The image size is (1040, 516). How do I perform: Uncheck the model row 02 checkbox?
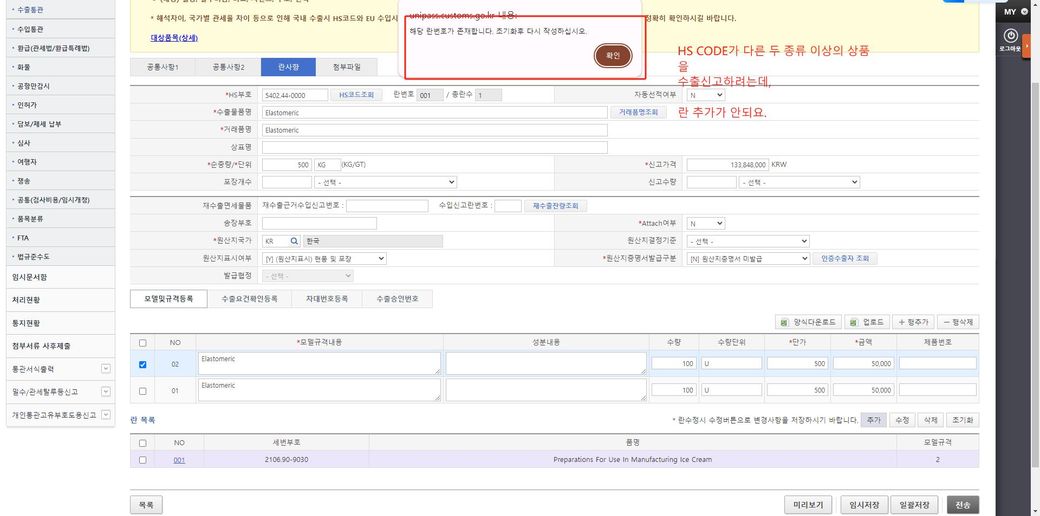[143, 365]
